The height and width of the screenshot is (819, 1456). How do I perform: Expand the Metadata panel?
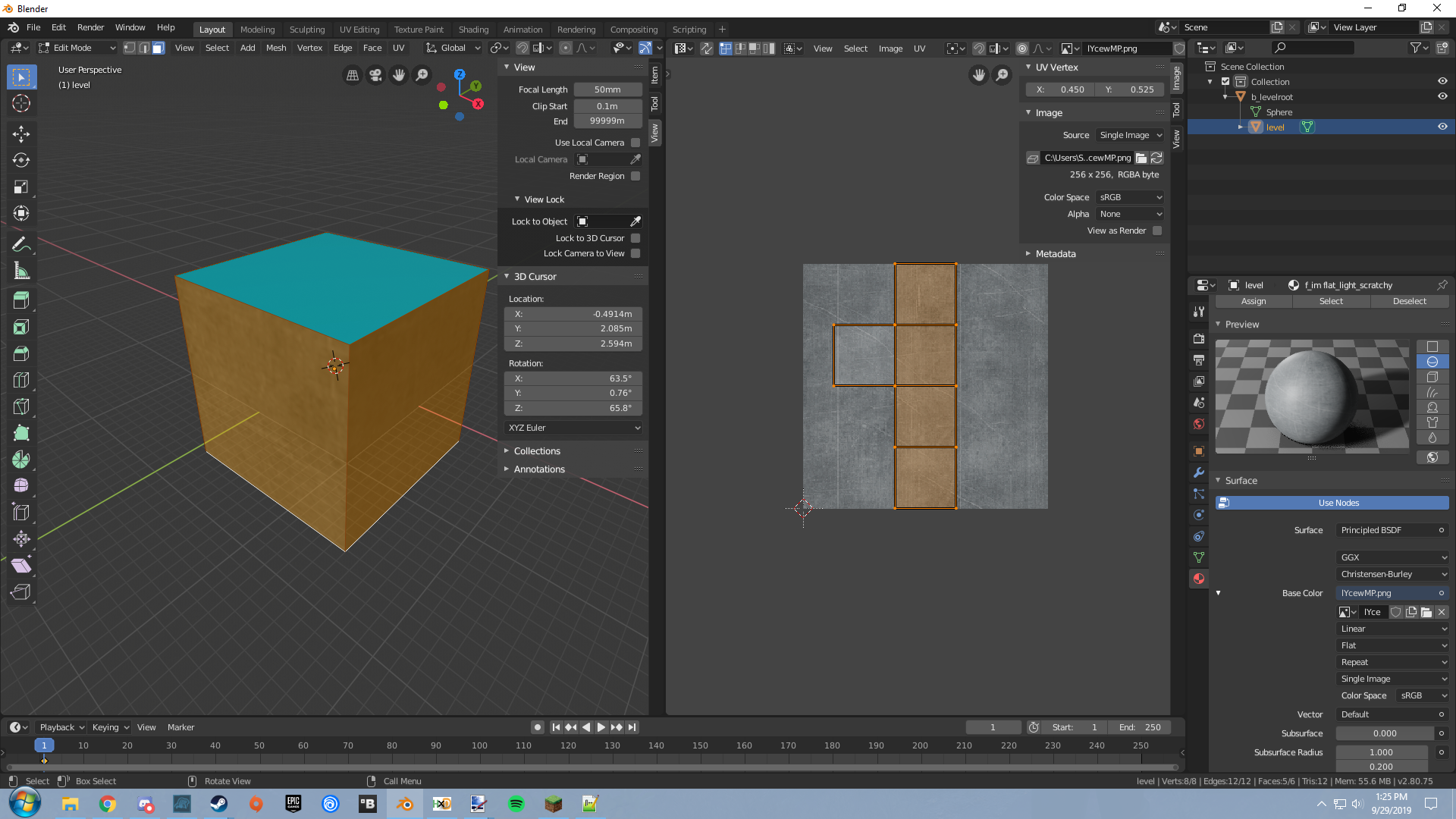[1055, 254]
